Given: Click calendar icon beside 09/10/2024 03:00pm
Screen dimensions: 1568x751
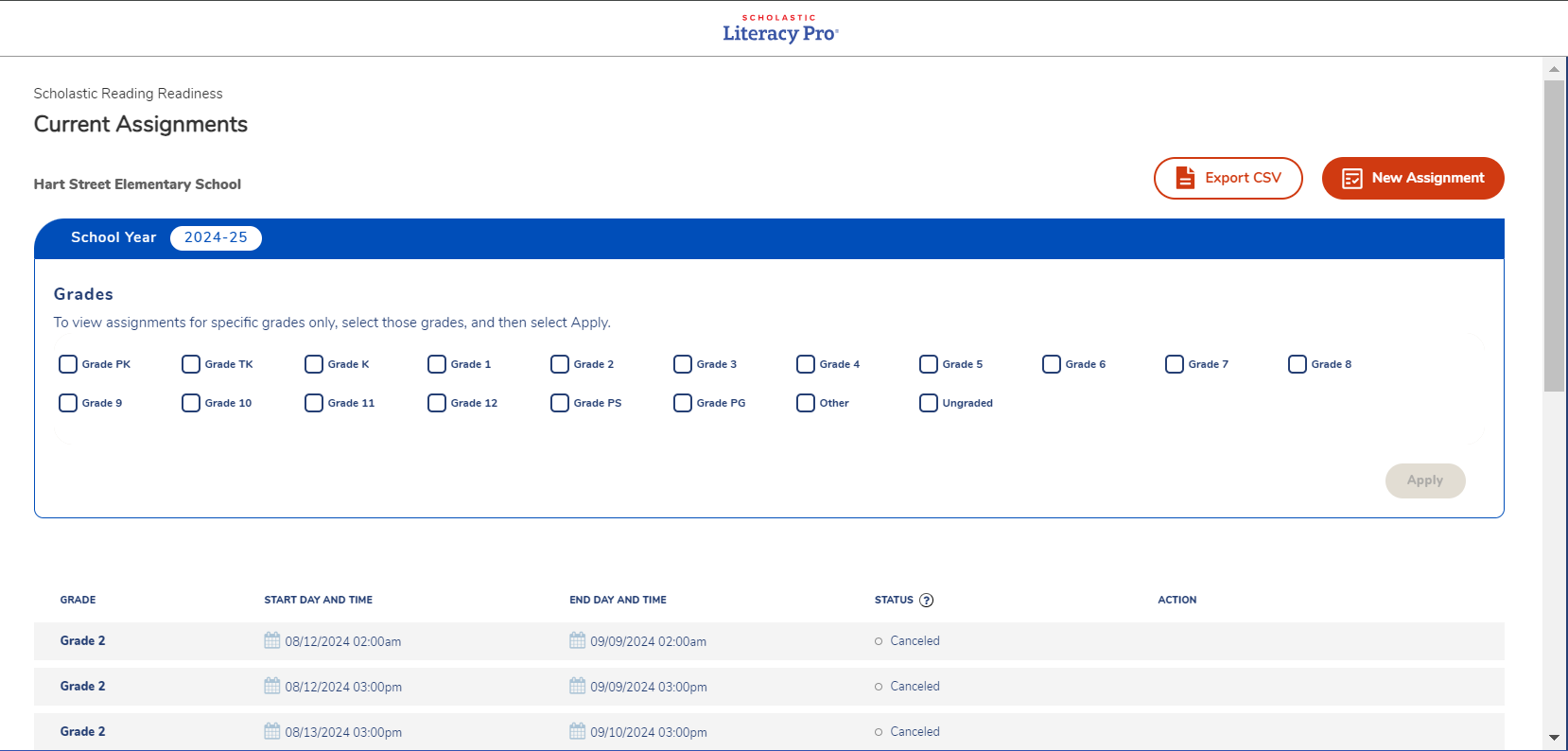Looking at the screenshot, I should tap(578, 731).
